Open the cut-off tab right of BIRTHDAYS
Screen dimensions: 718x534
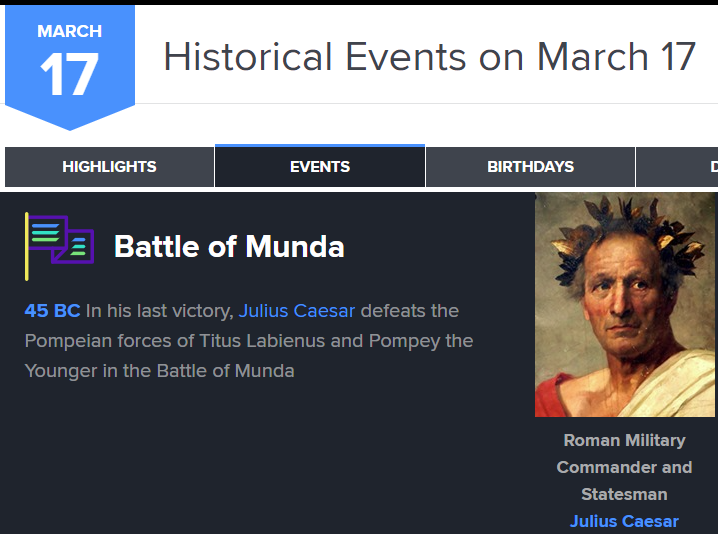677,167
